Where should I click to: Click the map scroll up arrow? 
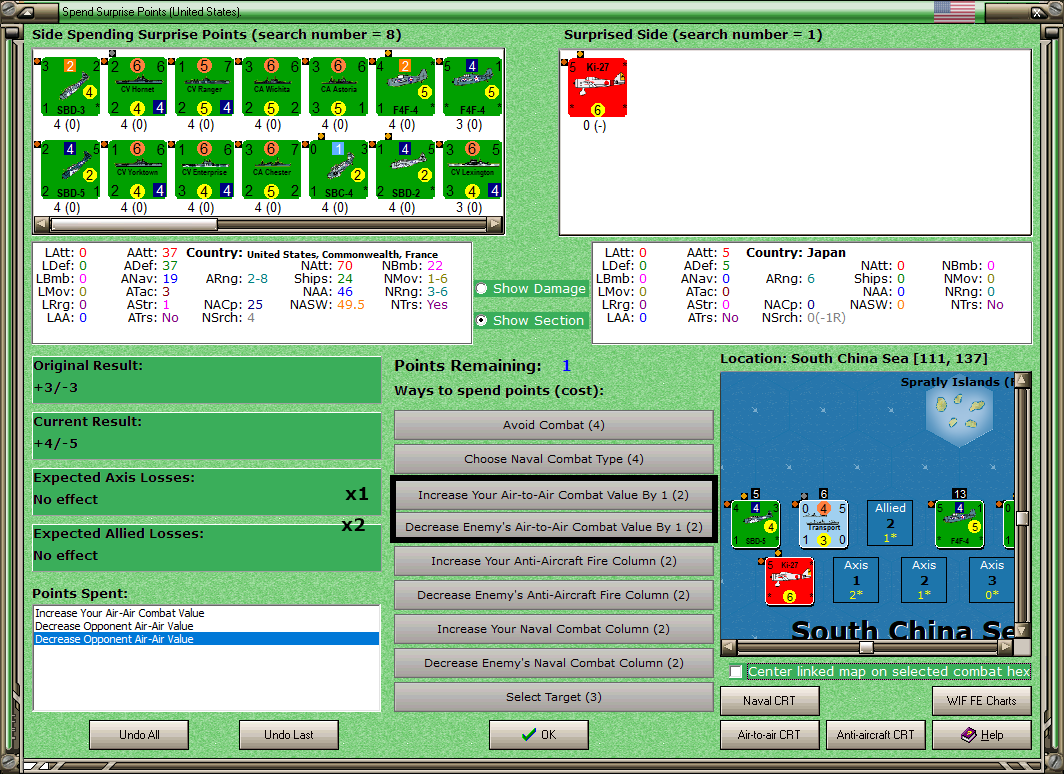click(x=1022, y=380)
